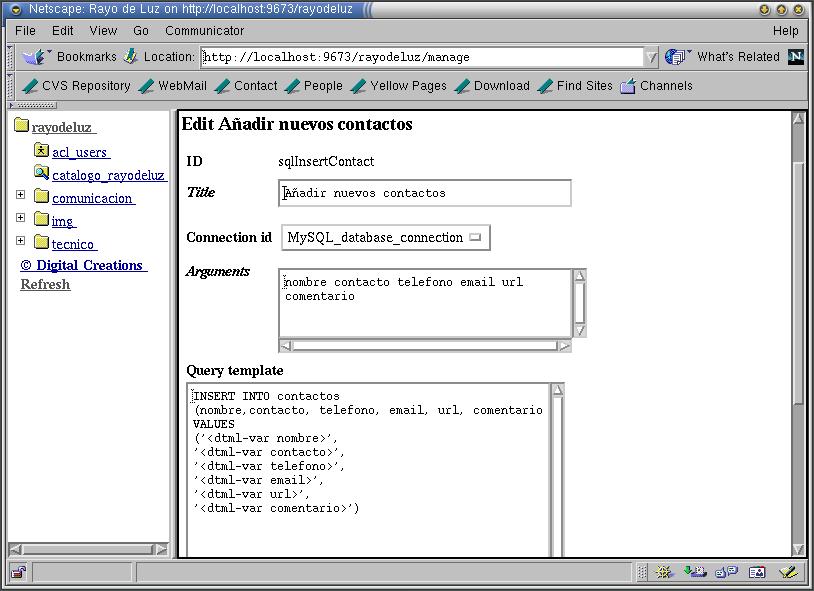The width and height of the screenshot is (814, 591).
Task: Open the tecnico link
Action: (x=74, y=244)
